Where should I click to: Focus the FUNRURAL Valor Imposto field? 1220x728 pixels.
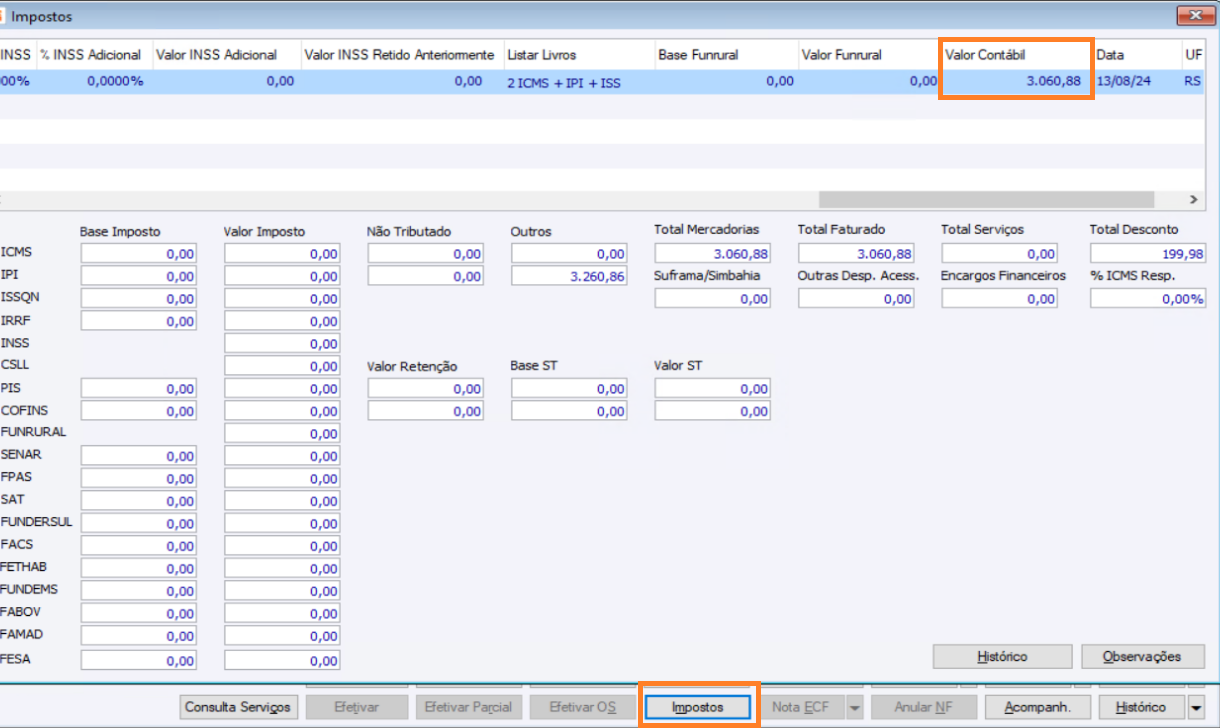[x=282, y=434]
